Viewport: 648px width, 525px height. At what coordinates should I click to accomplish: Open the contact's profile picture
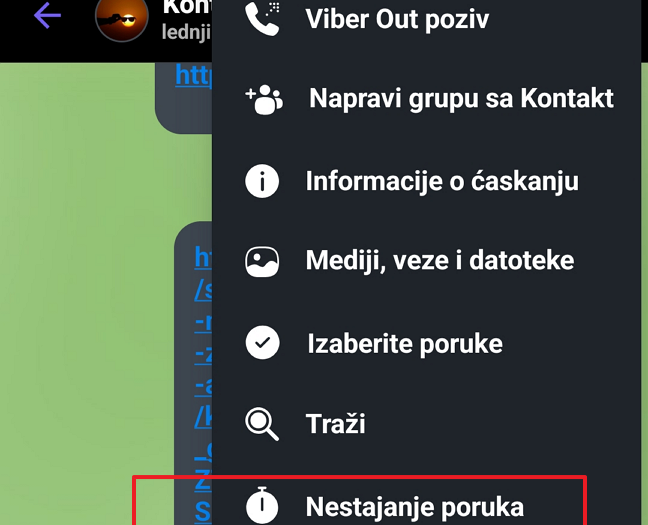(x=122, y=18)
